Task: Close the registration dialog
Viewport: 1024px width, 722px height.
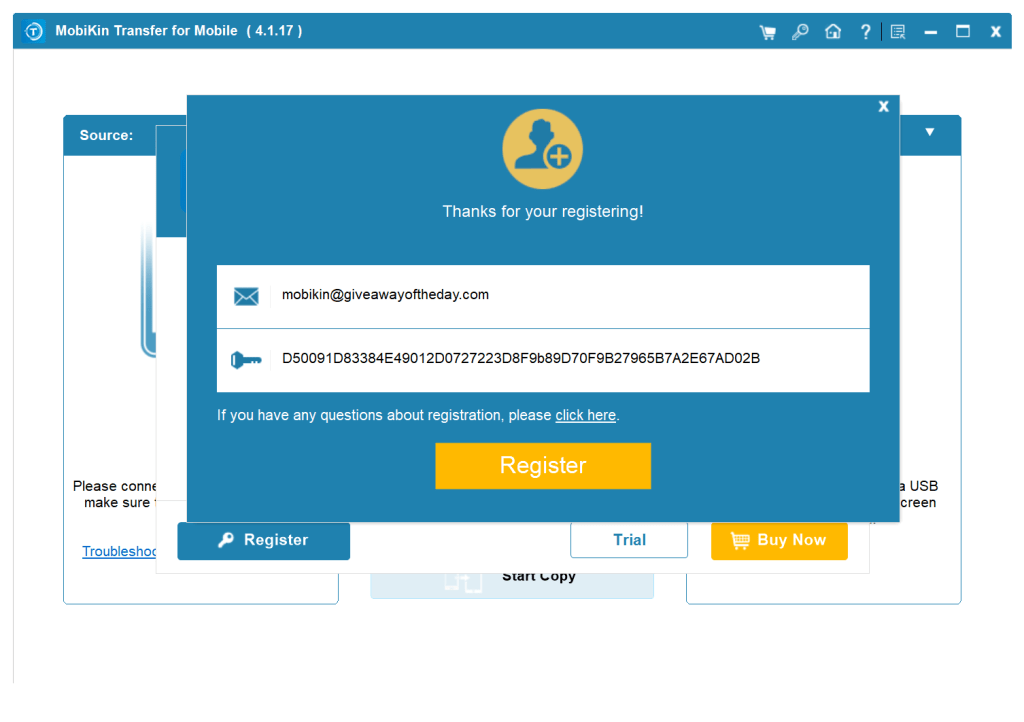Action: pos(883,106)
